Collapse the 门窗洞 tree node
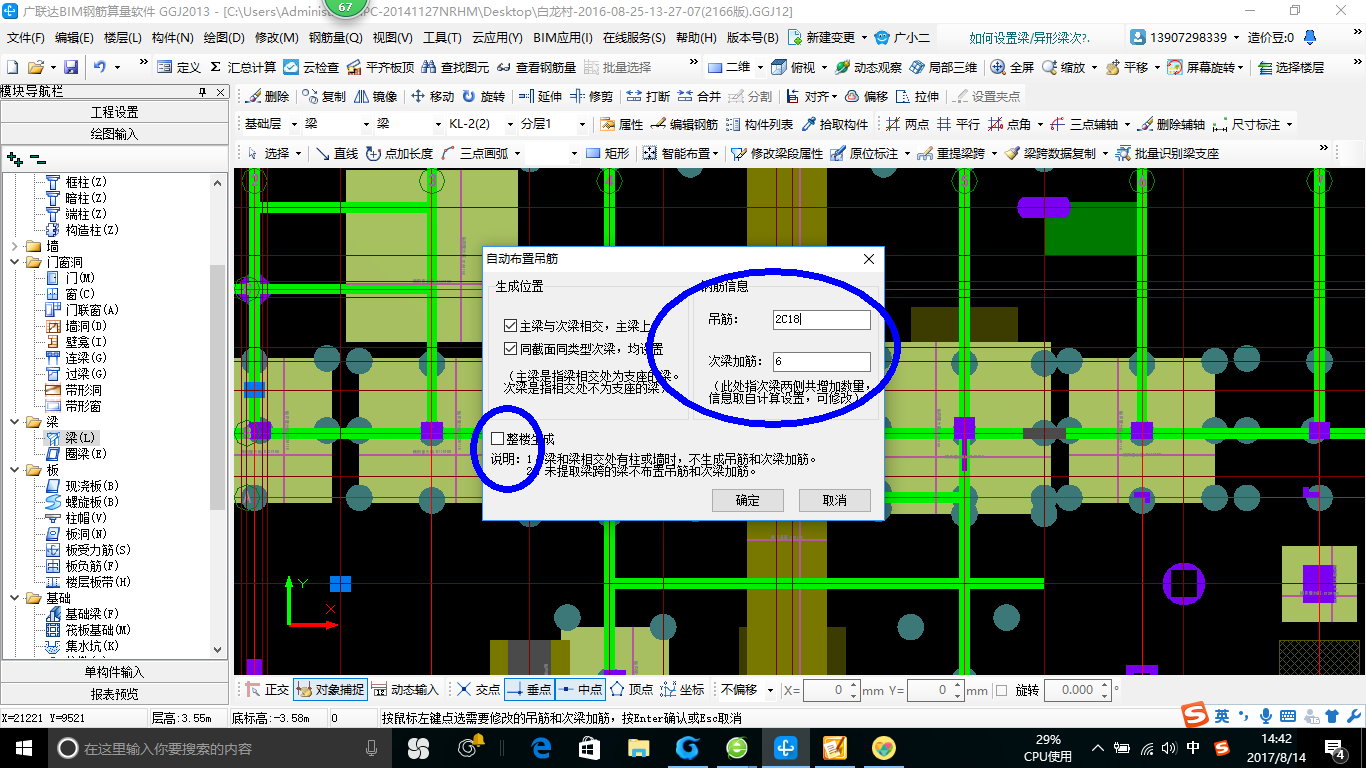Screen dimensions: 1366x768 [14, 262]
